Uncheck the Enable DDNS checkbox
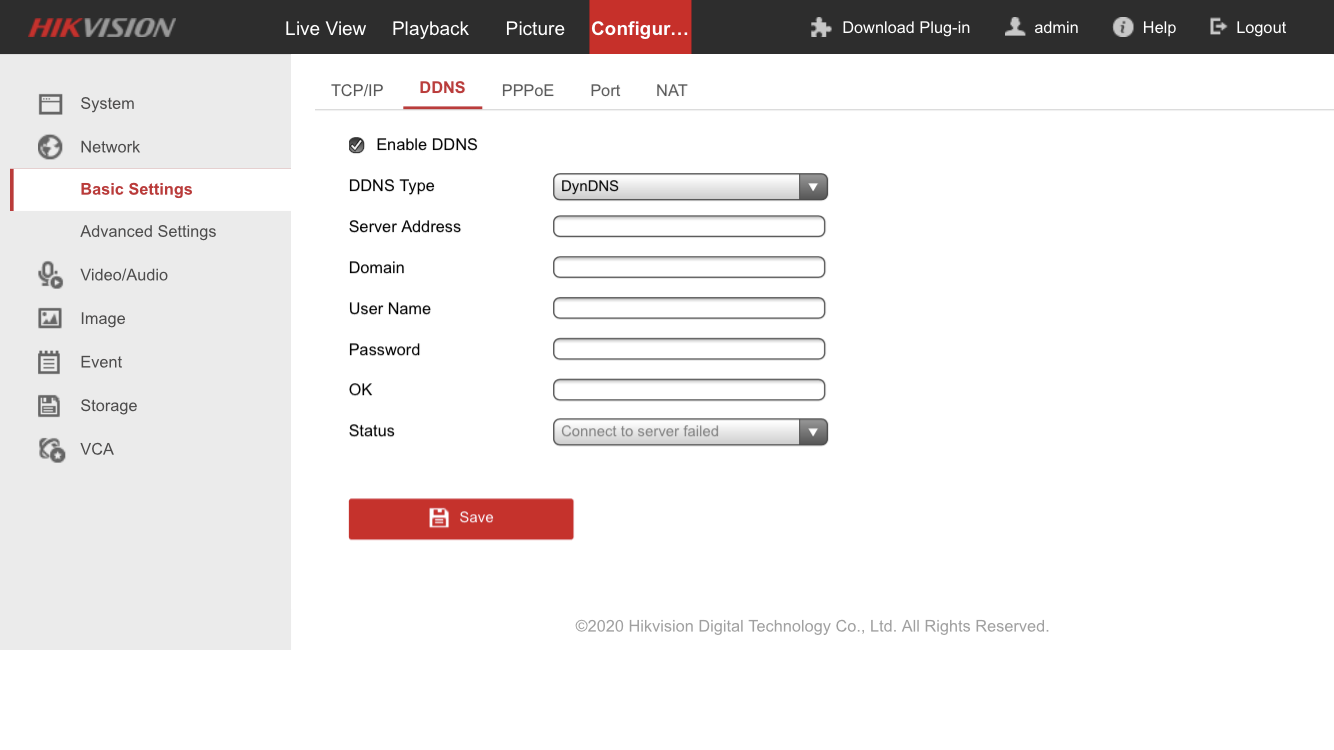The width and height of the screenshot is (1334, 750). [x=357, y=146]
